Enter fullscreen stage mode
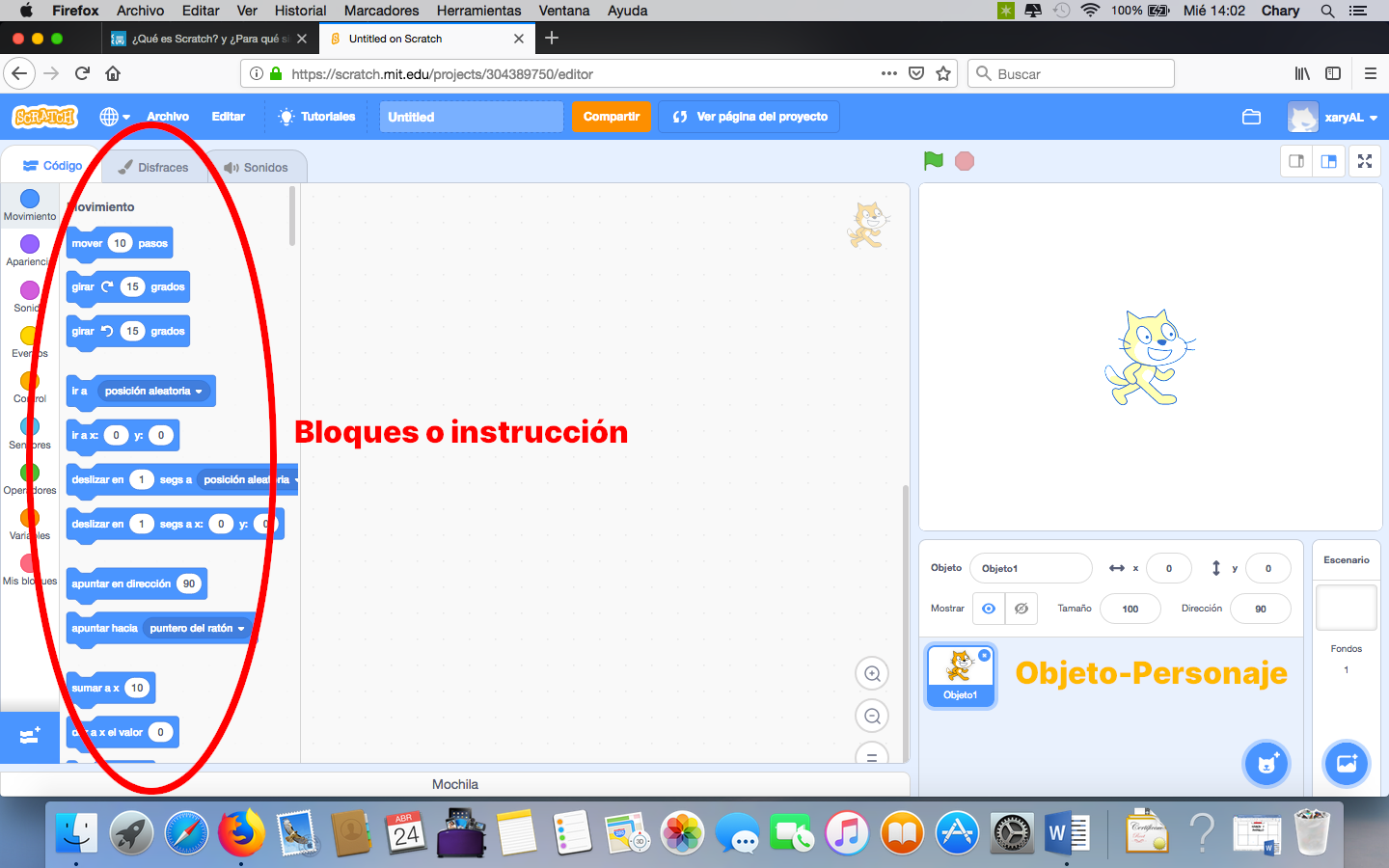This screenshot has width=1389, height=868. (x=1365, y=161)
